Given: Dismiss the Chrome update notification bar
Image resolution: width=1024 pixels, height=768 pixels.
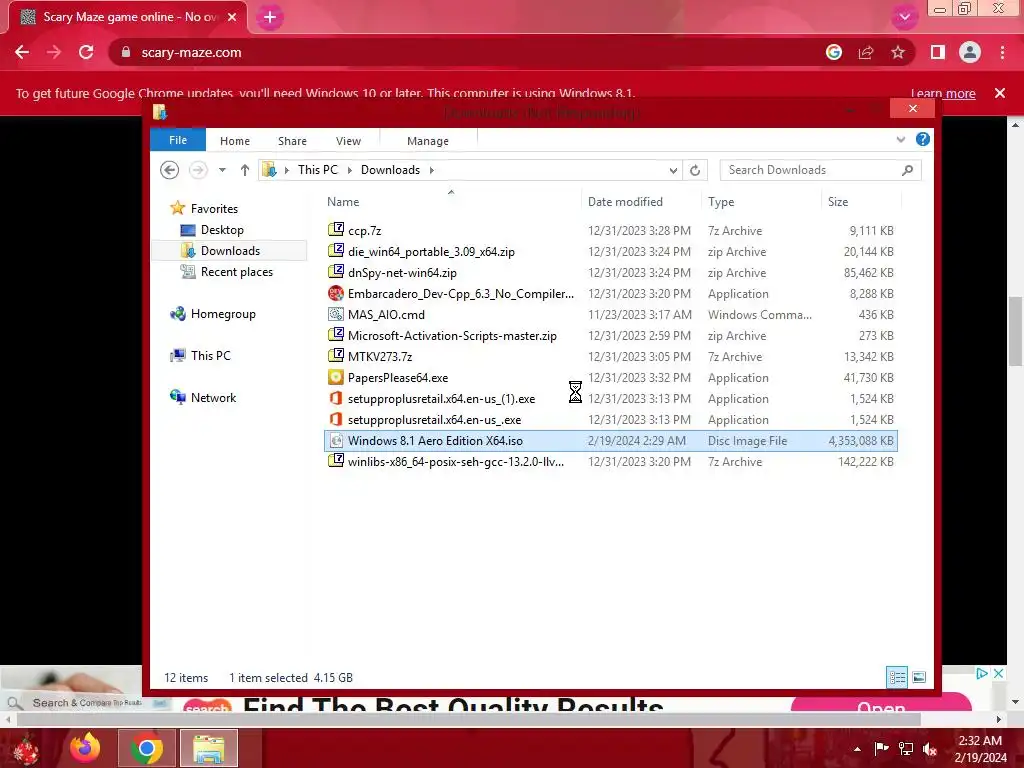Looking at the screenshot, I should click(x=1000, y=93).
